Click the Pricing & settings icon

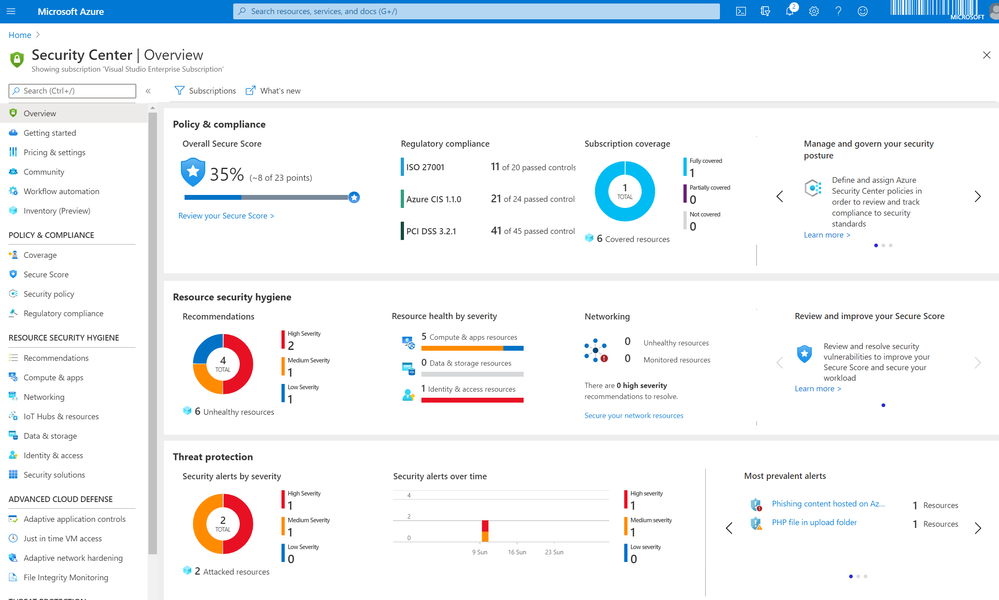click(x=13, y=152)
